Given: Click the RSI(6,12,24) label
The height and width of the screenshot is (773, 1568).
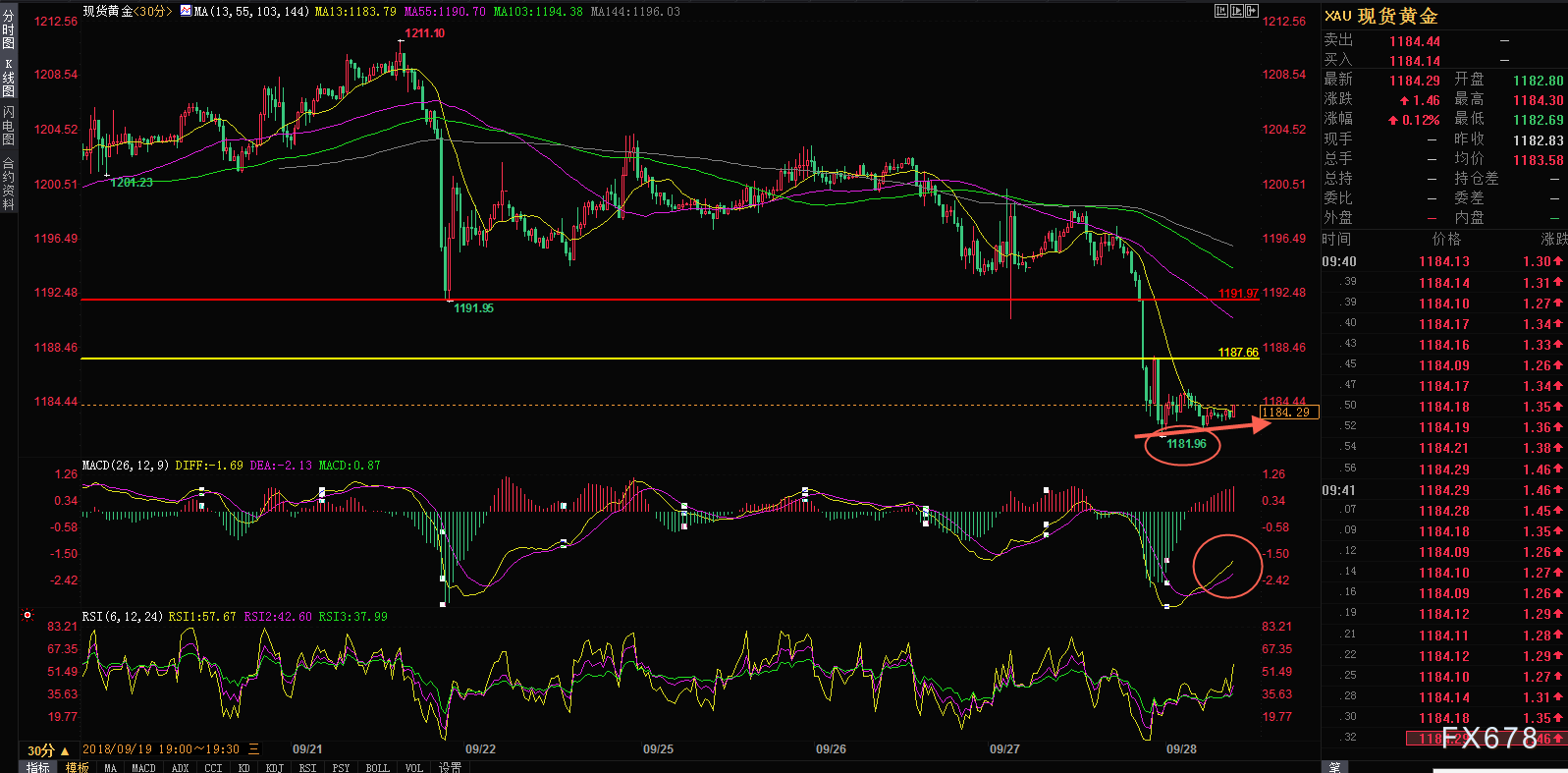Looking at the screenshot, I should [123, 617].
